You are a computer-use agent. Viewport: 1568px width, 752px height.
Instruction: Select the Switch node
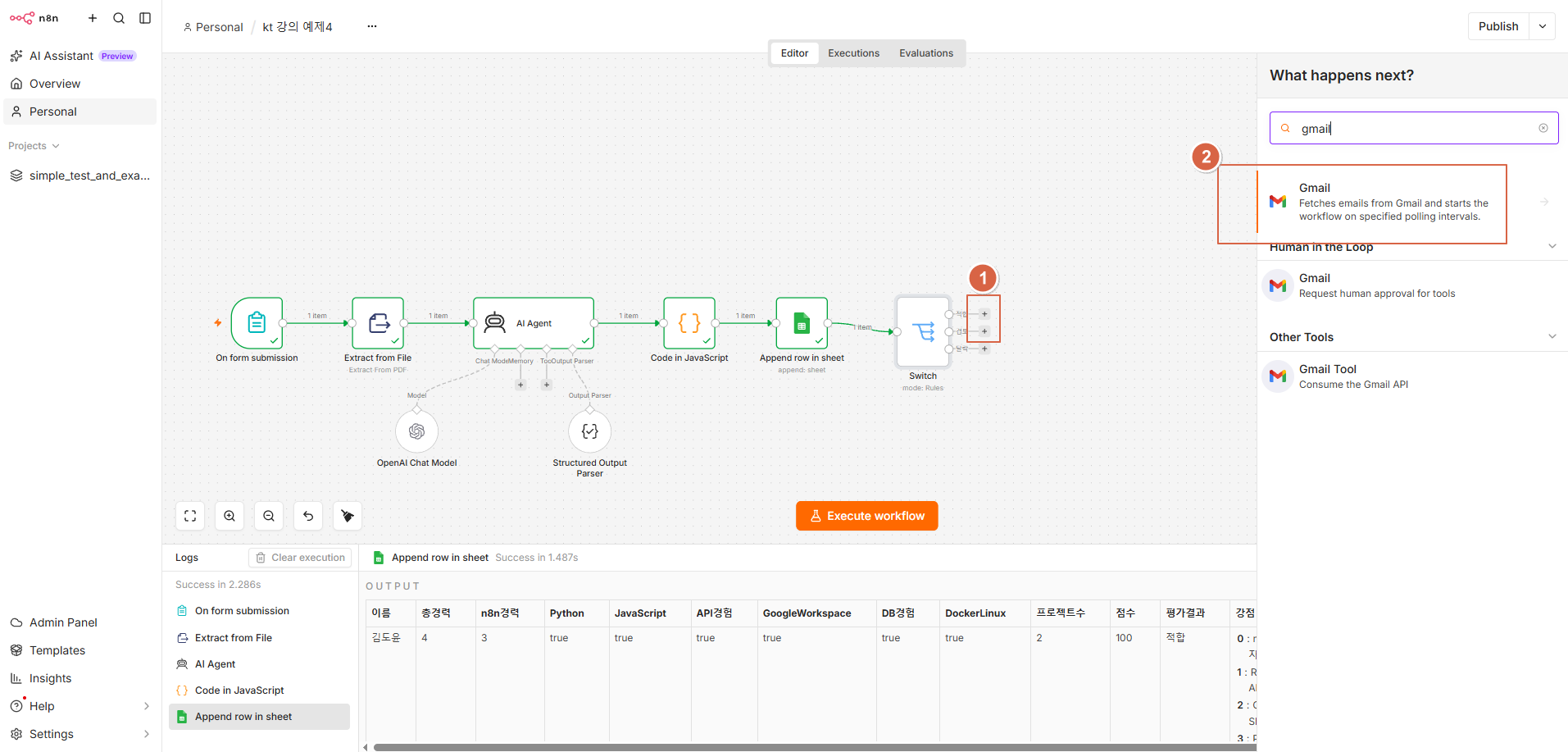click(x=923, y=331)
